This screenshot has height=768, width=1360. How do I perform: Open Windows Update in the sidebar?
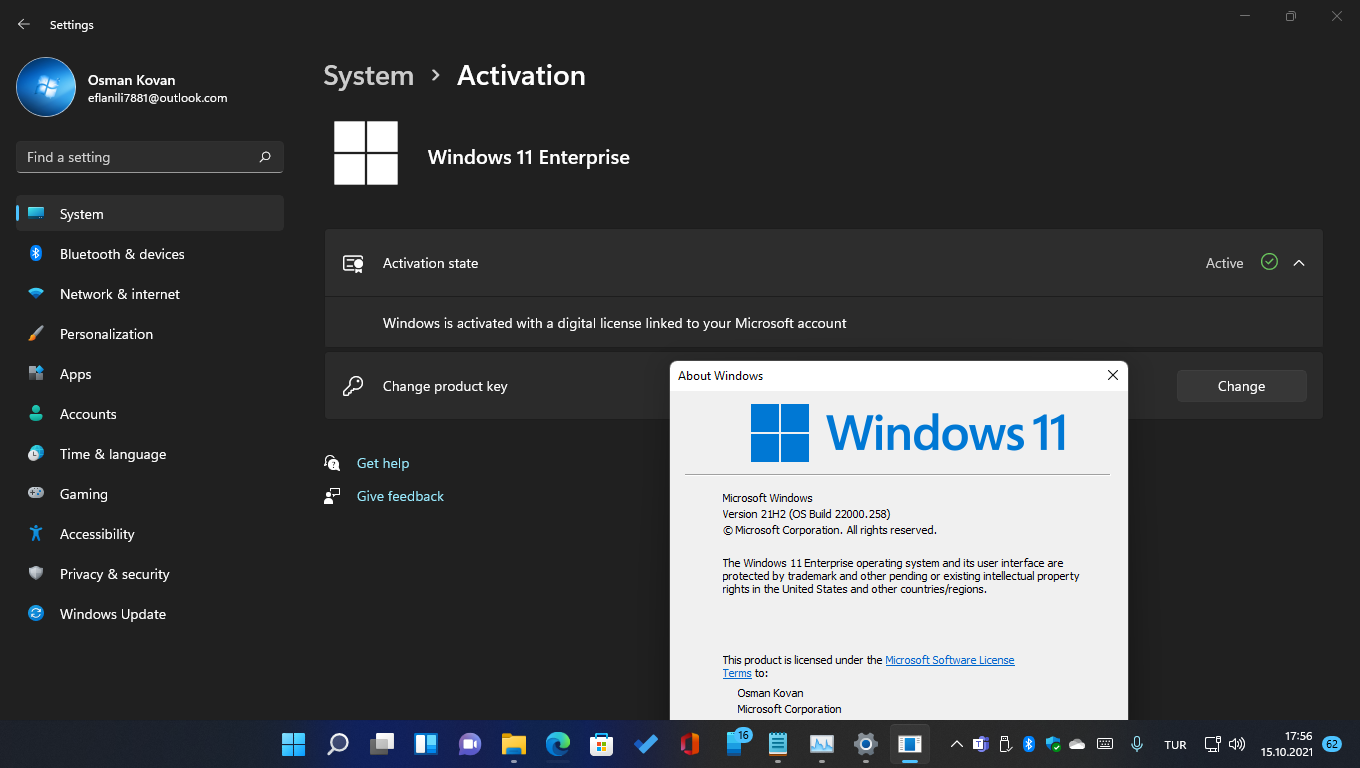coord(150,614)
